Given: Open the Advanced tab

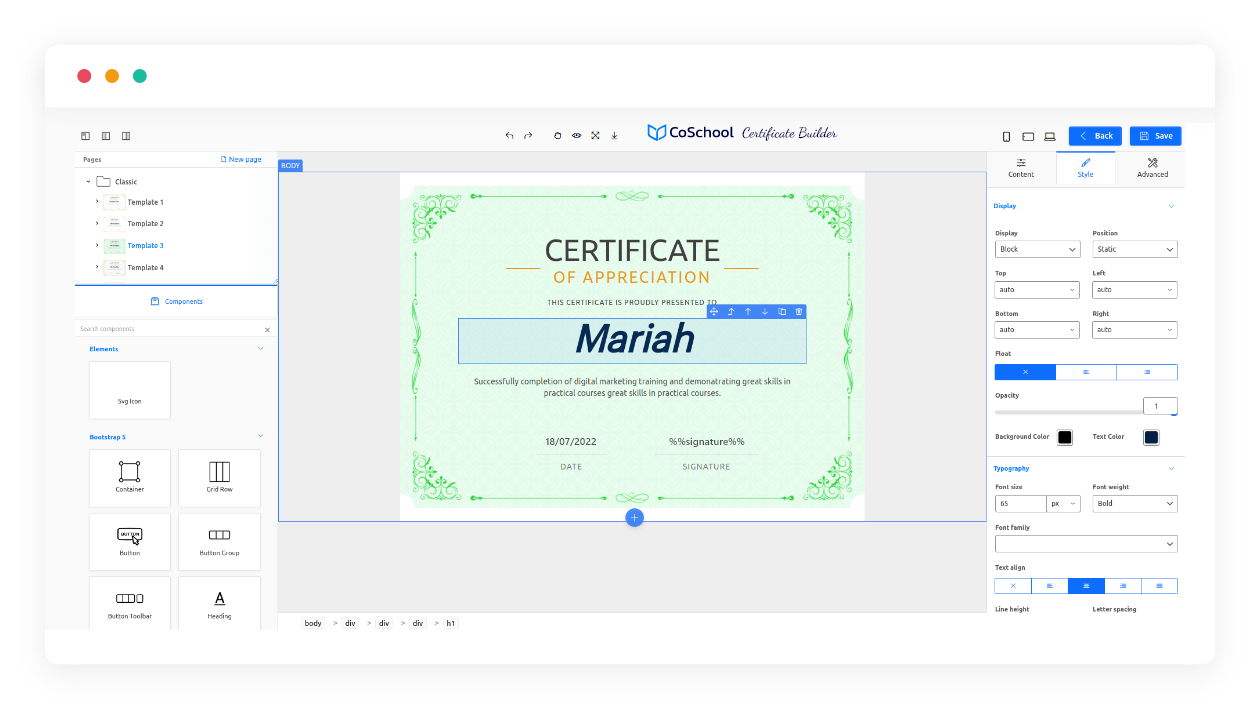Looking at the screenshot, I should [1152, 167].
